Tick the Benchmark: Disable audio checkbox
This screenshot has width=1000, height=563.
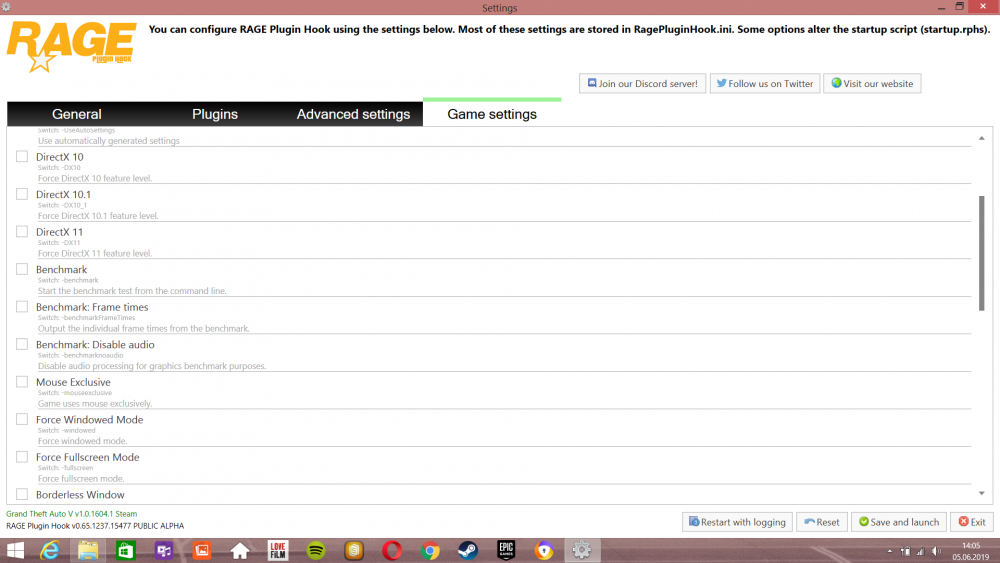pyautogui.click(x=22, y=344)
